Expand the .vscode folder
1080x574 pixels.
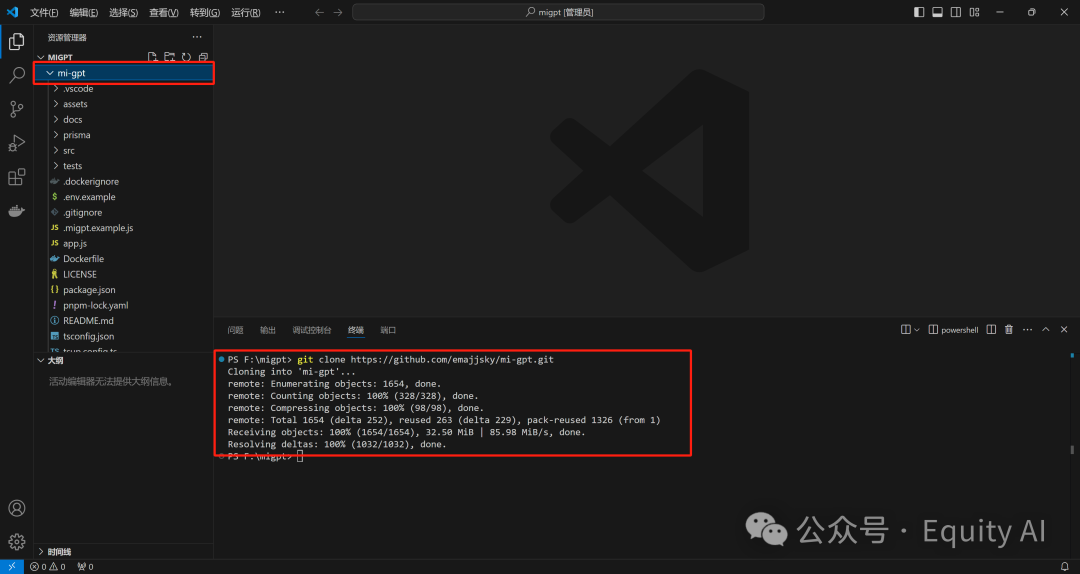pyautogui.click(x=56, y=89)
